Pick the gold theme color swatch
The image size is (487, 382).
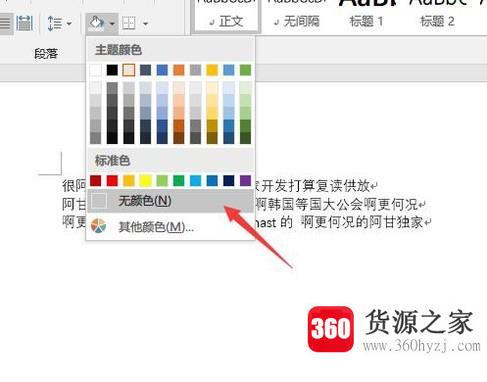212,70
